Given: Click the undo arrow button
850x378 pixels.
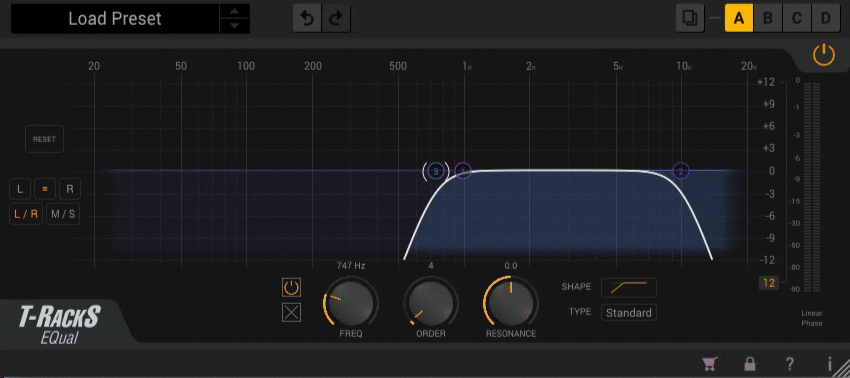Looking at the screenshot, I should (307, 19).
